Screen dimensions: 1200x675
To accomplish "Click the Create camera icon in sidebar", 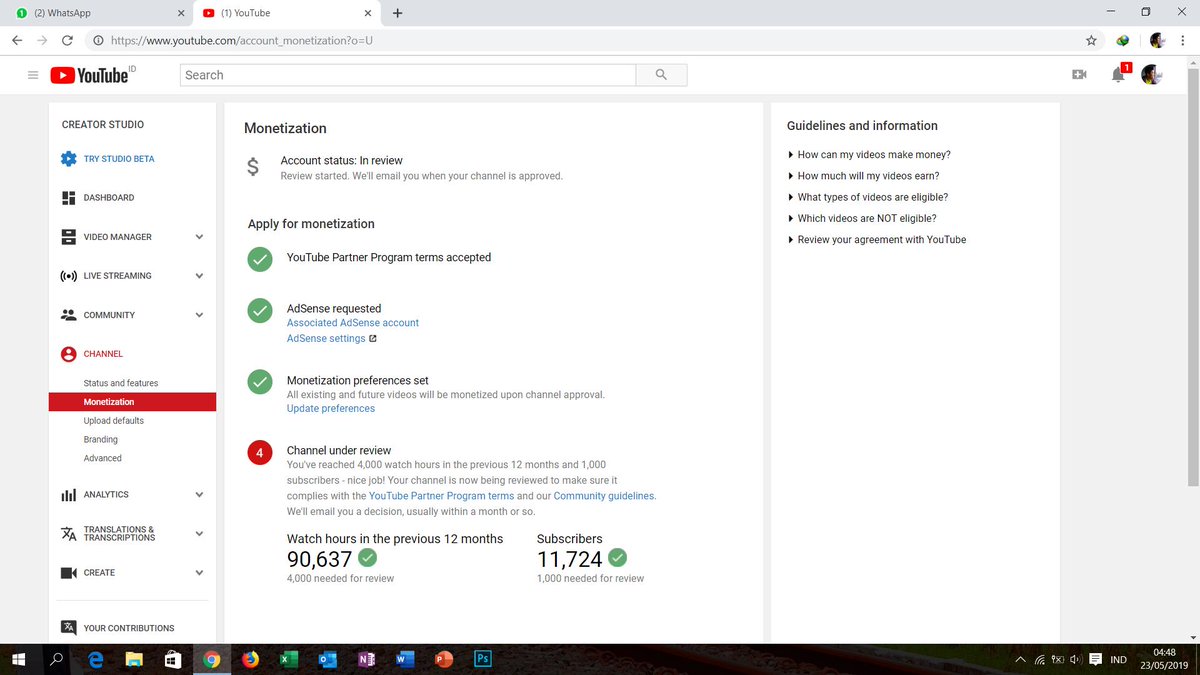I will (x=68, y=573).
